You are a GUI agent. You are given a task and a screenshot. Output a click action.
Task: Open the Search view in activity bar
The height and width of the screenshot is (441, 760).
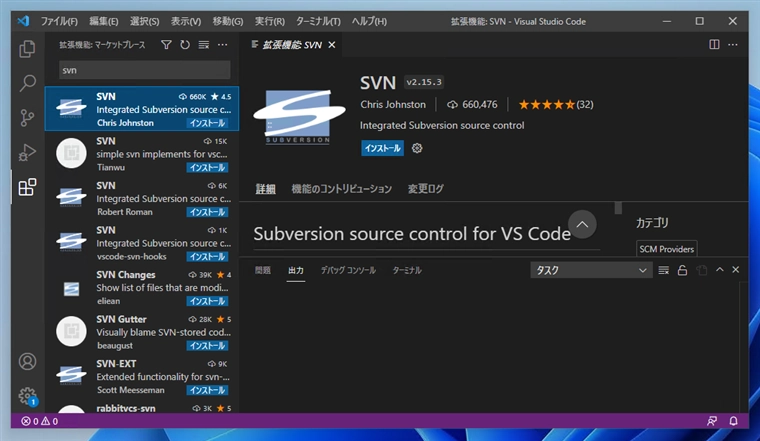click(27, 83)
